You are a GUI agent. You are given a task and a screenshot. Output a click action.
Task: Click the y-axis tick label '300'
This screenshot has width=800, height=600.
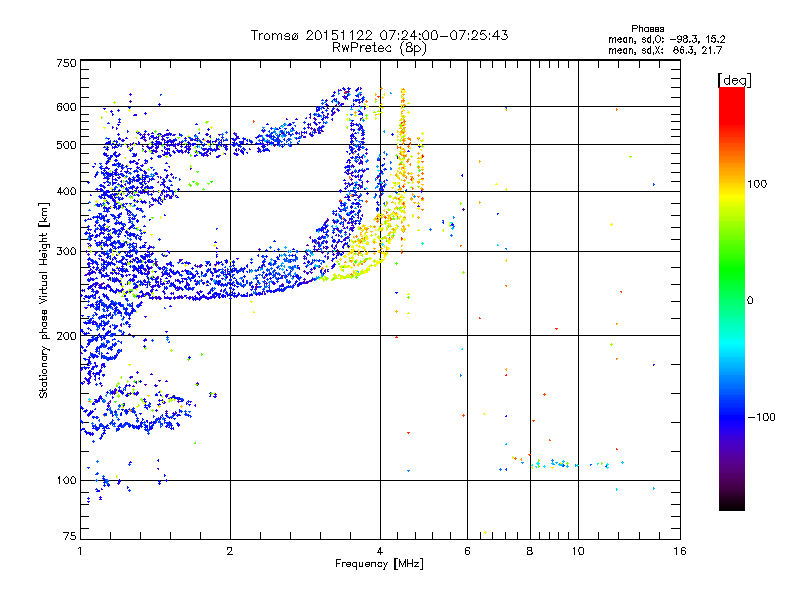click(x=66, y=252)
